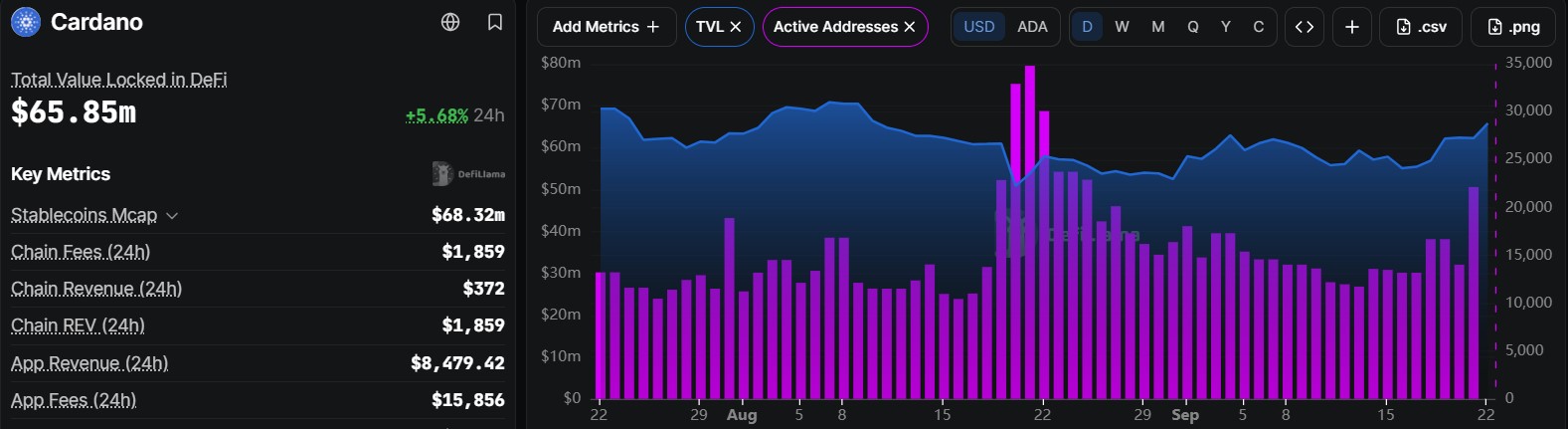Click the $80m left axis label
This screenshot has width=1568, height=429.
pos(561,63)
